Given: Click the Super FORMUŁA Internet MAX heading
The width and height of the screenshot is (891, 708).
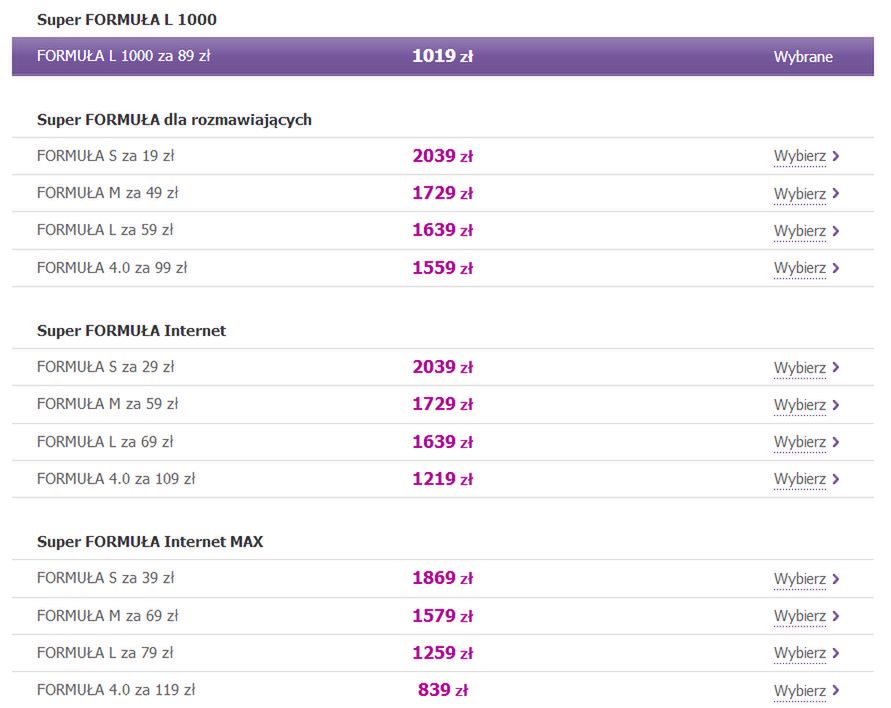Looking at the screenshot, I should pyautogui.click(x=150, y=542).
